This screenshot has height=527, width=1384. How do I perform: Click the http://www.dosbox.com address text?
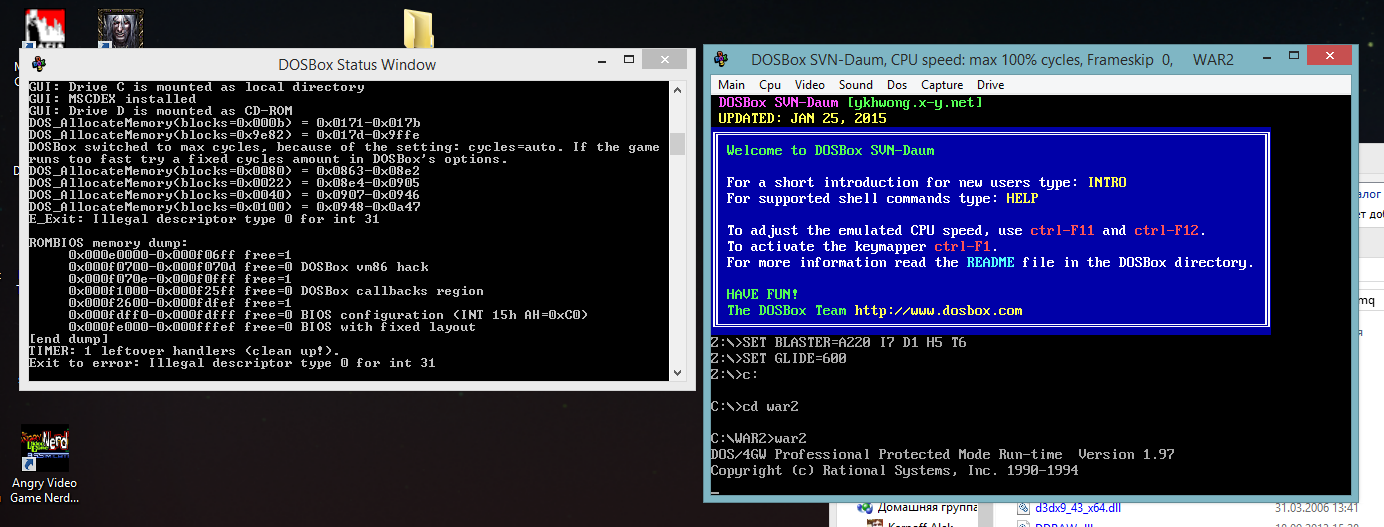938,310
